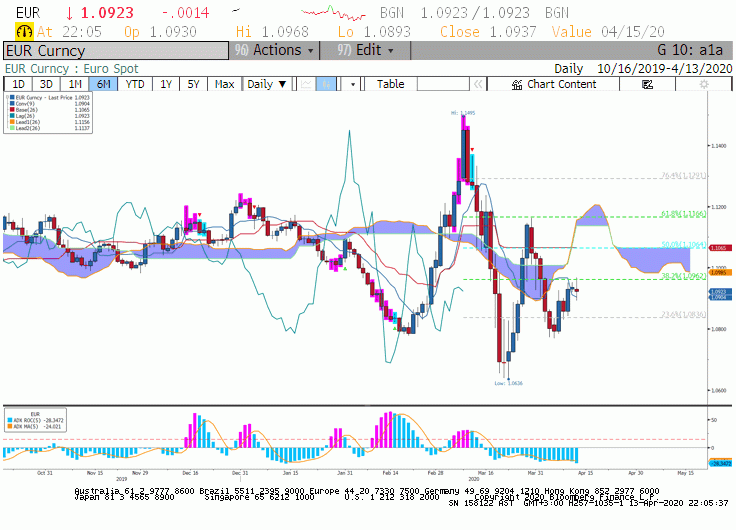This screenshot has width=736, height=530.
Task: Open the Daily periodicity dropdown
Action: [x=267, y=84]
